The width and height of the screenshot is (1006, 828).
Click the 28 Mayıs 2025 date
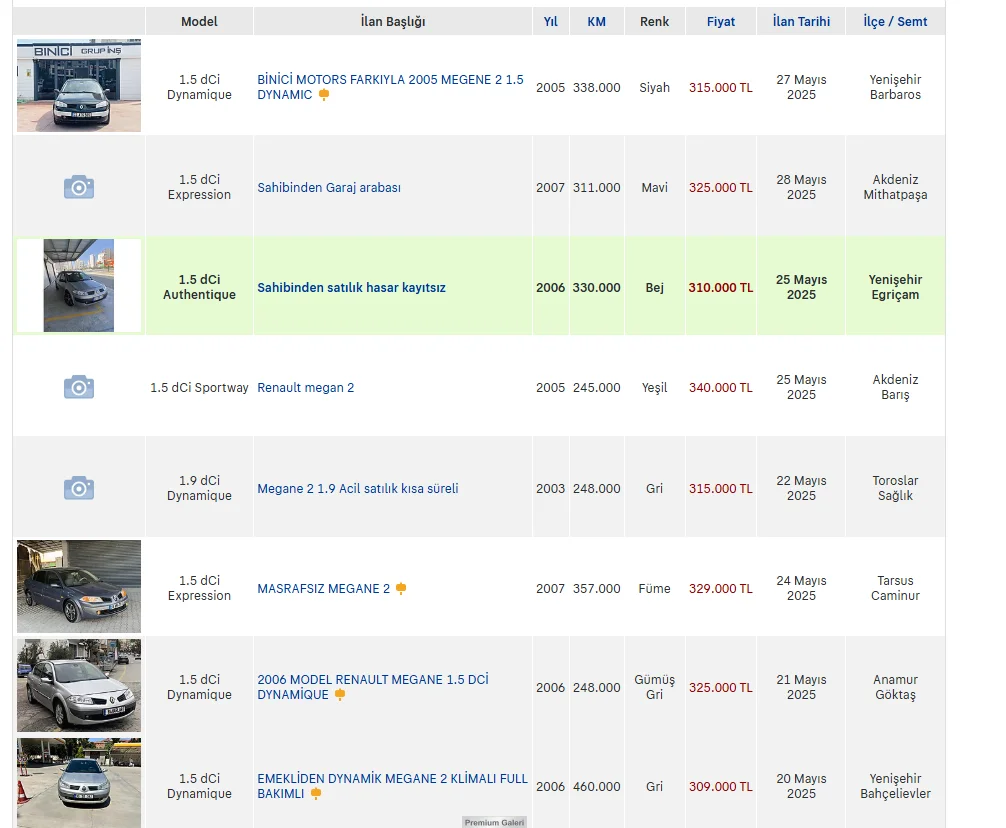801,187
